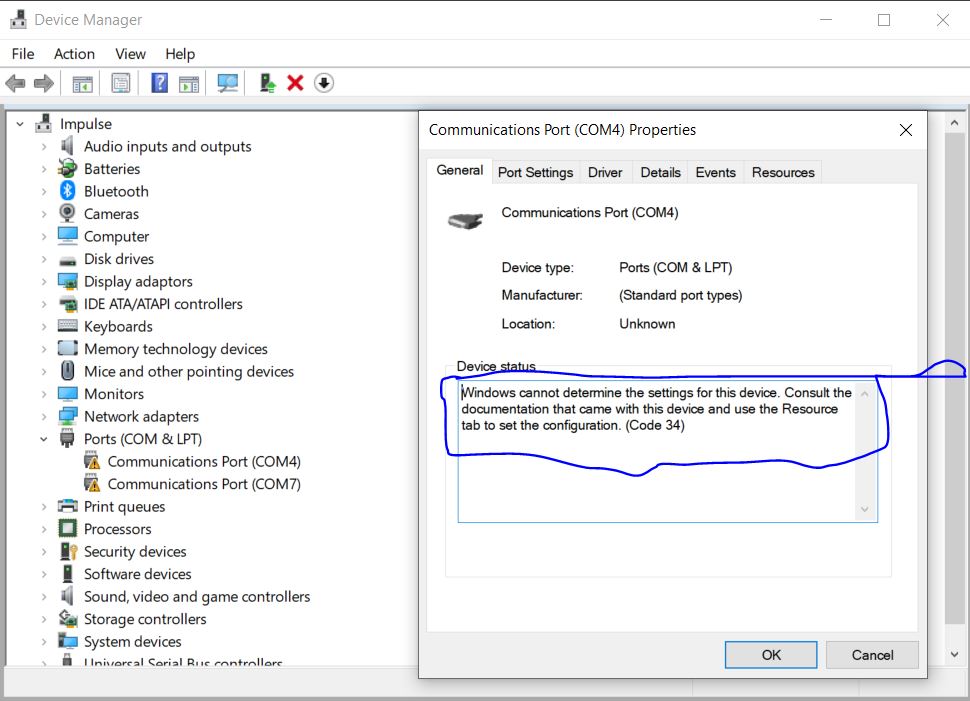Image resolution: width=970 pixels, height=701 pixels.
Task: Click the Print queues printer icon
Action: tap(67, 506)
